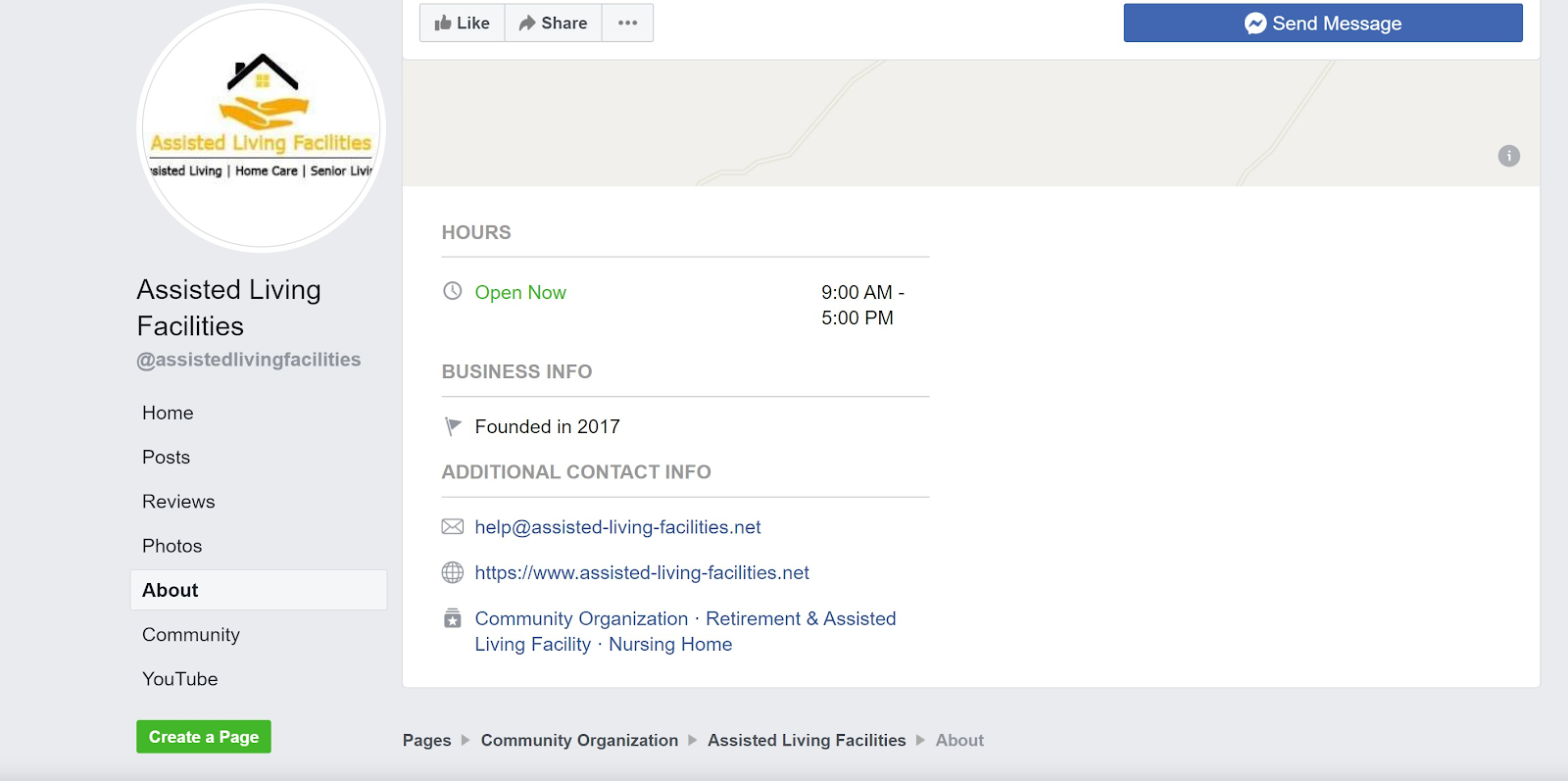This screenshot has width=1568, height=781.
Task: Click Community Organization in the breadcrumb
Action: pyautogui.click(x=579, y=740)
